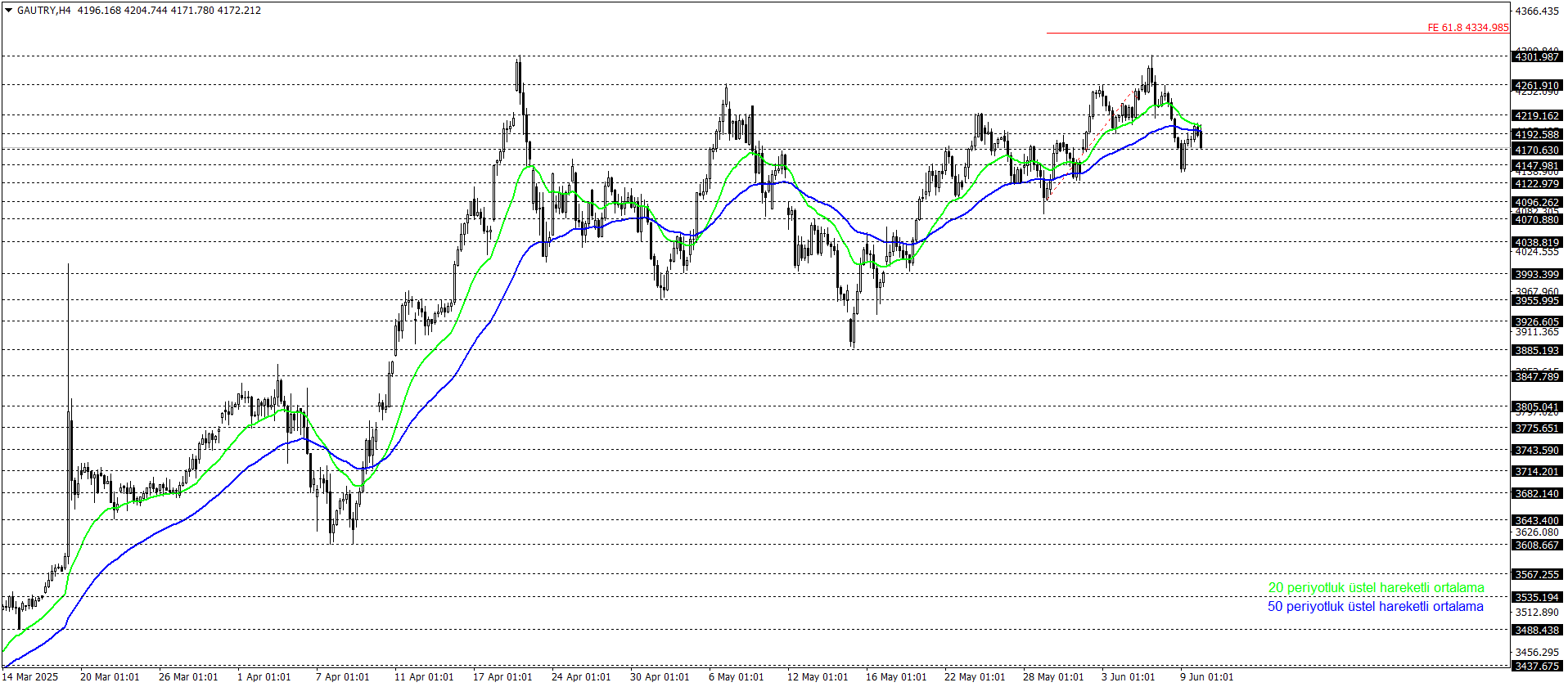The height and width of the screenshot is (687, 1568).
Task: Click the 3955.995 price level label
Action: [x=1537, y=301]
